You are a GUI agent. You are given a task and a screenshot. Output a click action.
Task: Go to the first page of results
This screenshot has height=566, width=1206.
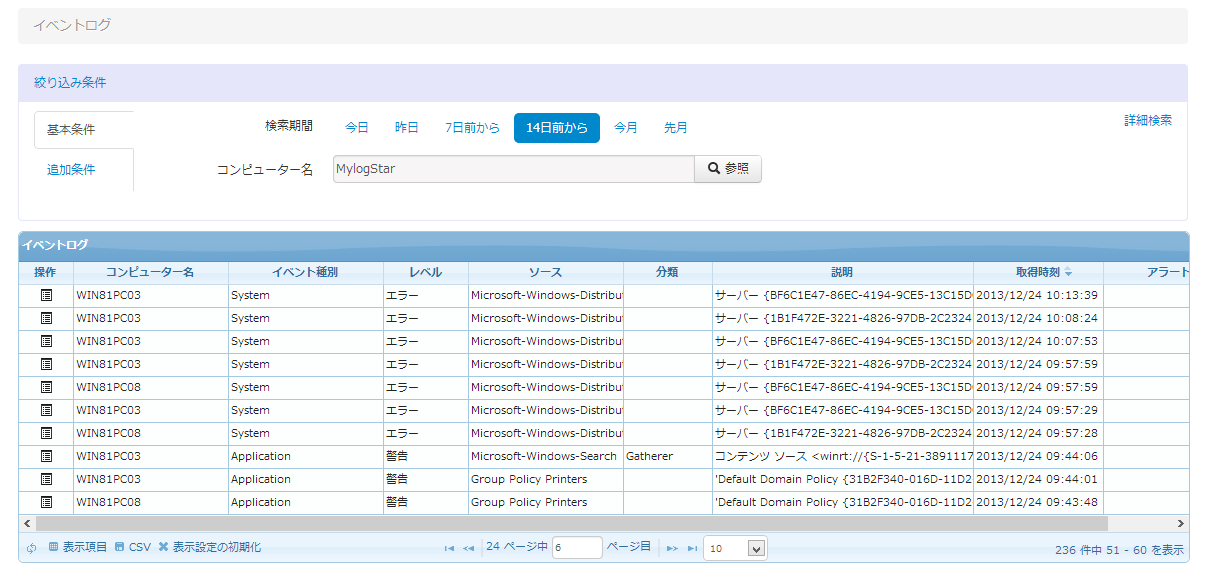(x=449, y=548)
